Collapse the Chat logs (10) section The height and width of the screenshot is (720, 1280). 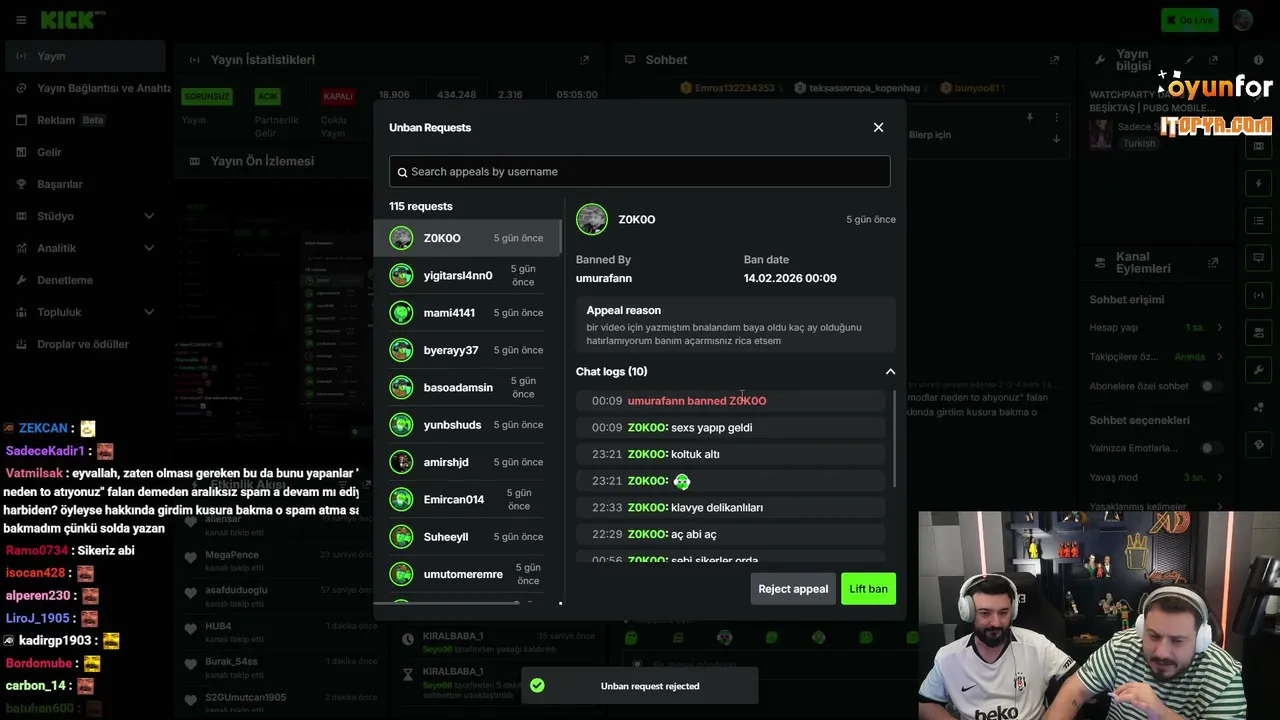(x=890, y=372)
